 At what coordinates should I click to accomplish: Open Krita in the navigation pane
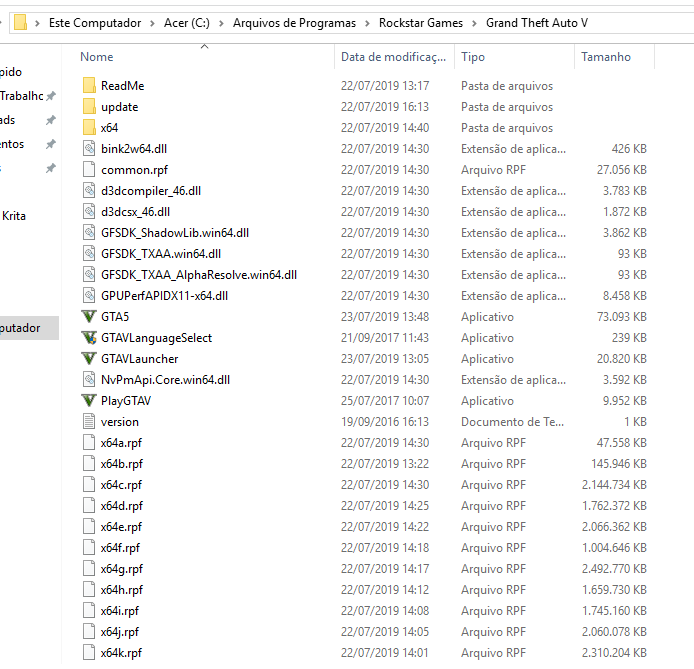(x=14, y=216)
